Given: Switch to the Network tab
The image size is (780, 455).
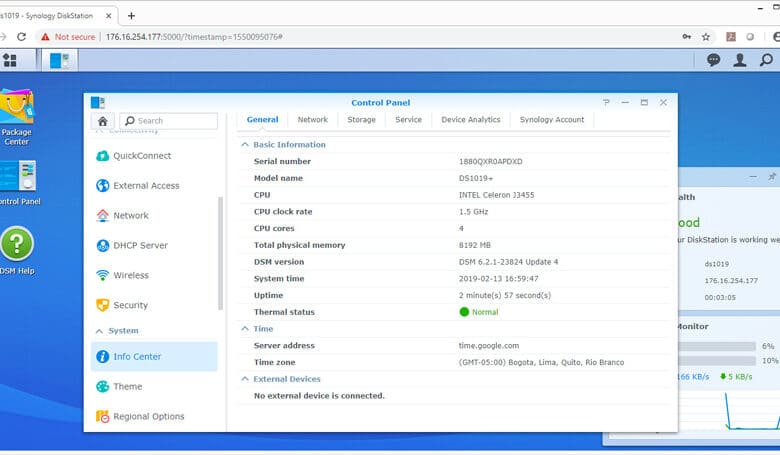Looking at the screenshot, I should click(x=312, y=120).
